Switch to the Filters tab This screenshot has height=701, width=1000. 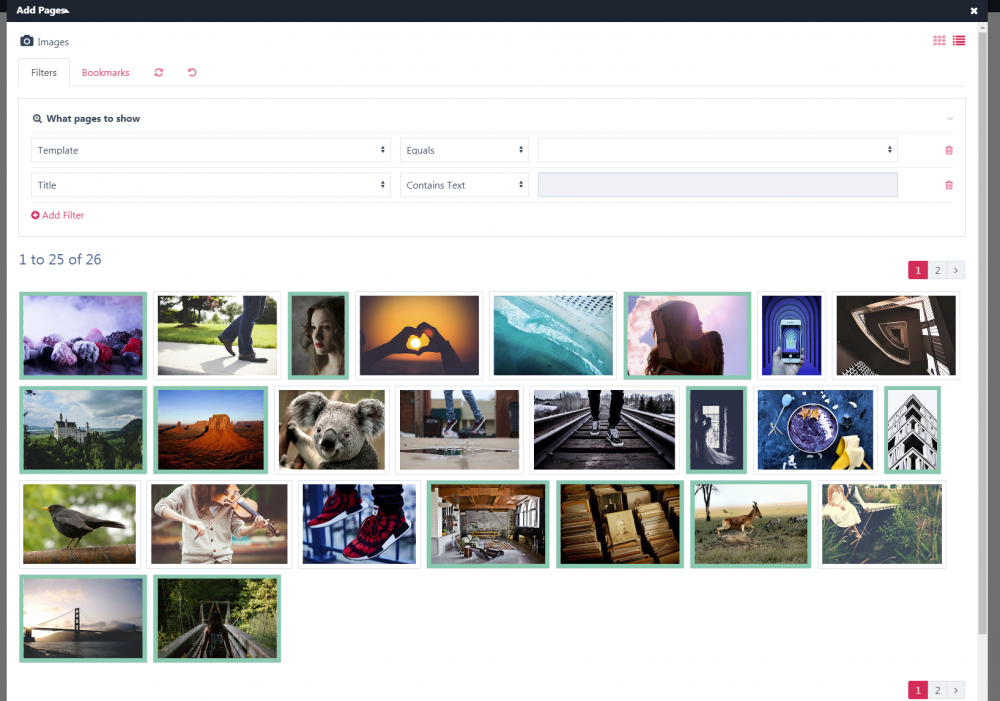(43, 72)
